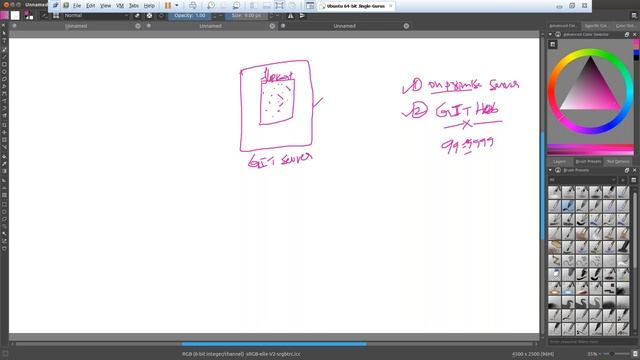Open the brush presets chooser icon
The image size is (640, 360).
pyautogui.click(x=56, y=16)
